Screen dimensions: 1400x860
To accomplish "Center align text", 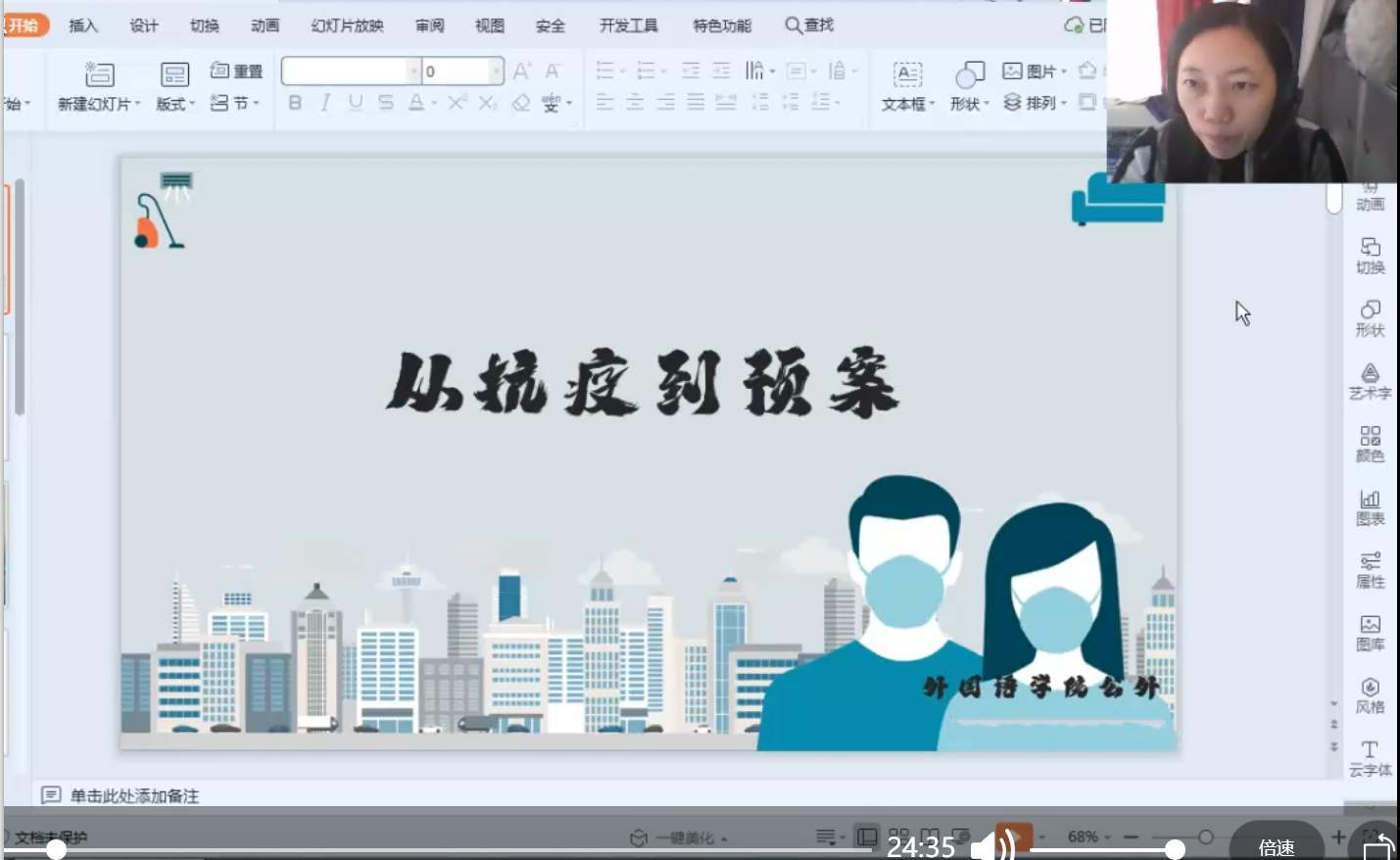I will point(635,102).
